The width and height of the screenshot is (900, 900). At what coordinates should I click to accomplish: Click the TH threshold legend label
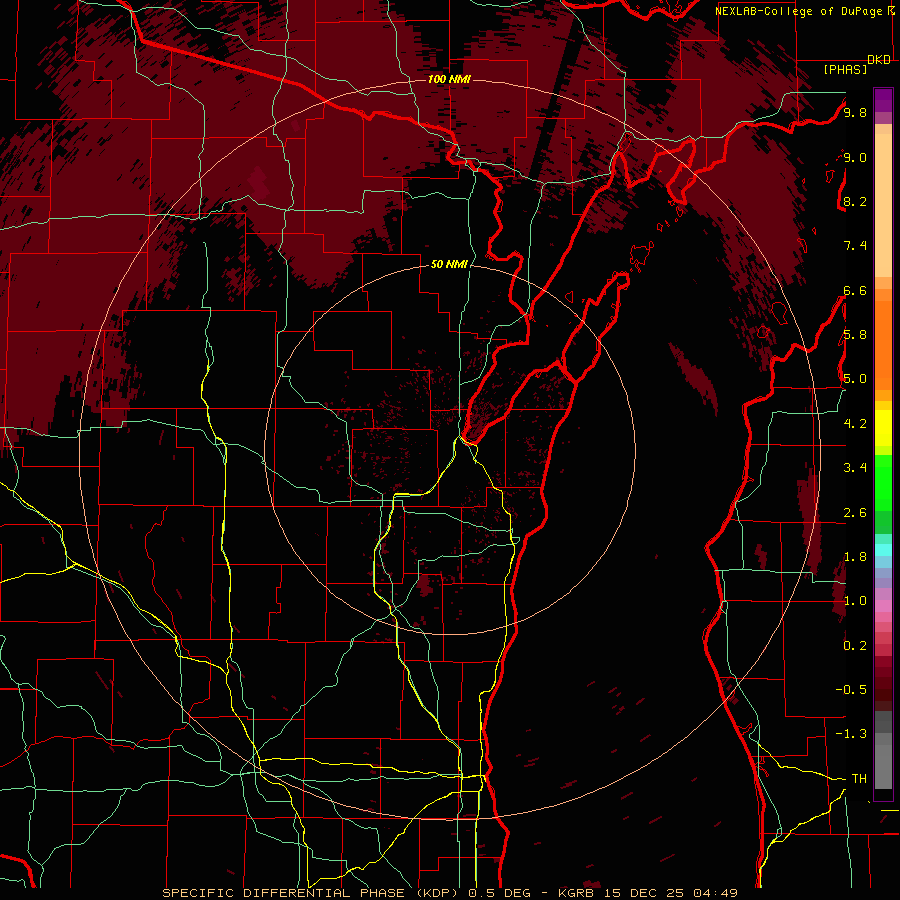(x=859, y=779)
